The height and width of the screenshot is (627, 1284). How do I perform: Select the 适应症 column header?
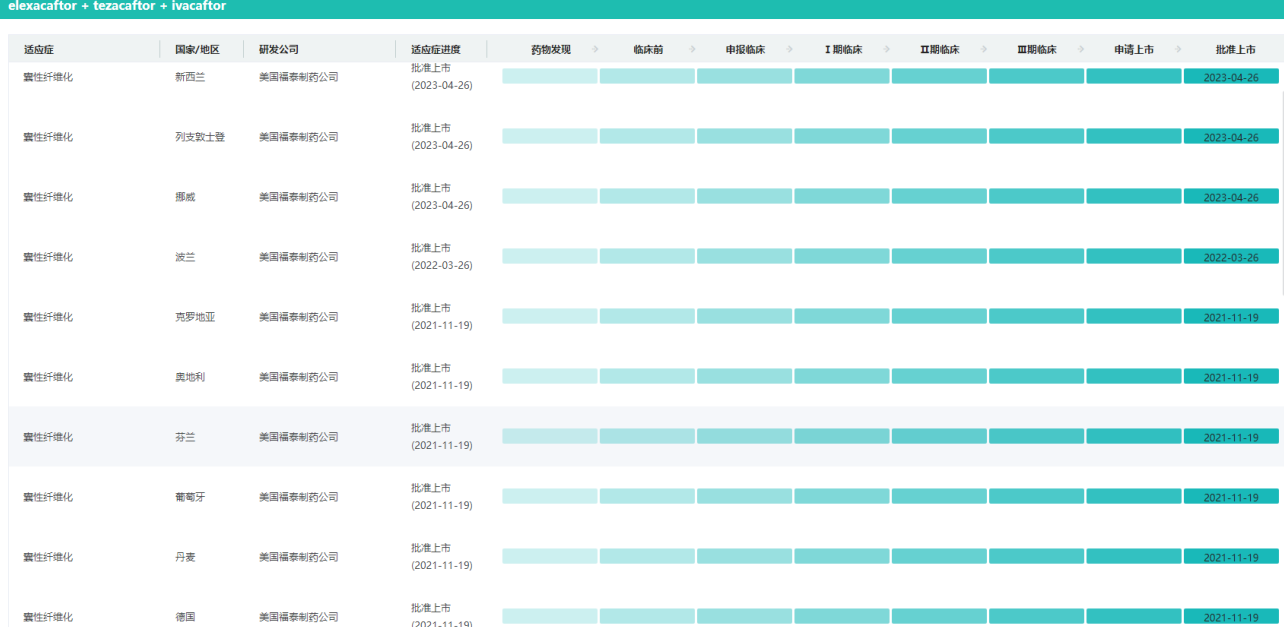click(x=40, y=50)
